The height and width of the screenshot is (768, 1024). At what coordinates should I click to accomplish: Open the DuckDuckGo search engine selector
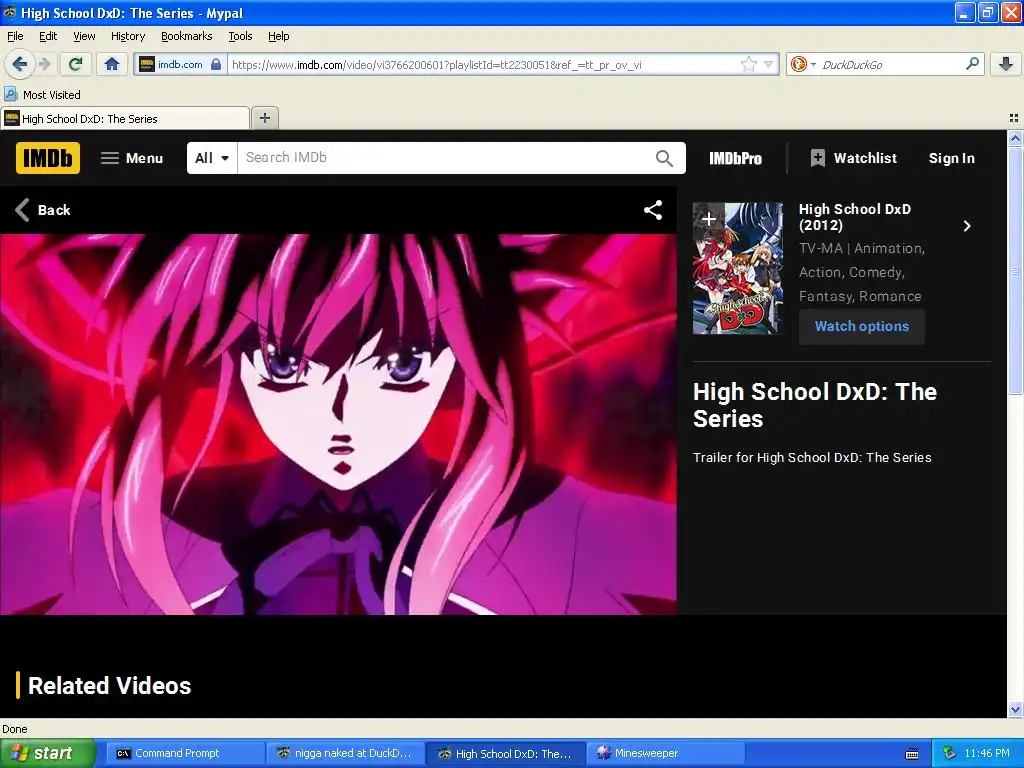(x=803, y=64)
